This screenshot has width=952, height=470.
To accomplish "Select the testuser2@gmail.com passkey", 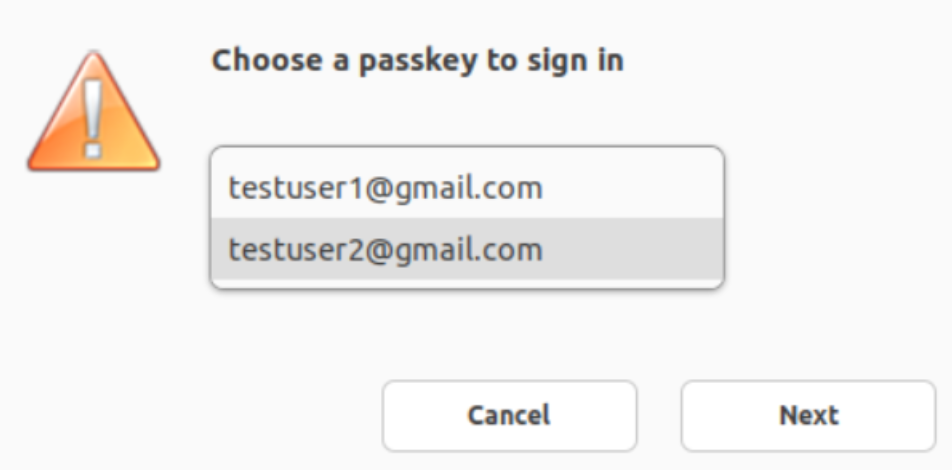I will tap(386, 249).
